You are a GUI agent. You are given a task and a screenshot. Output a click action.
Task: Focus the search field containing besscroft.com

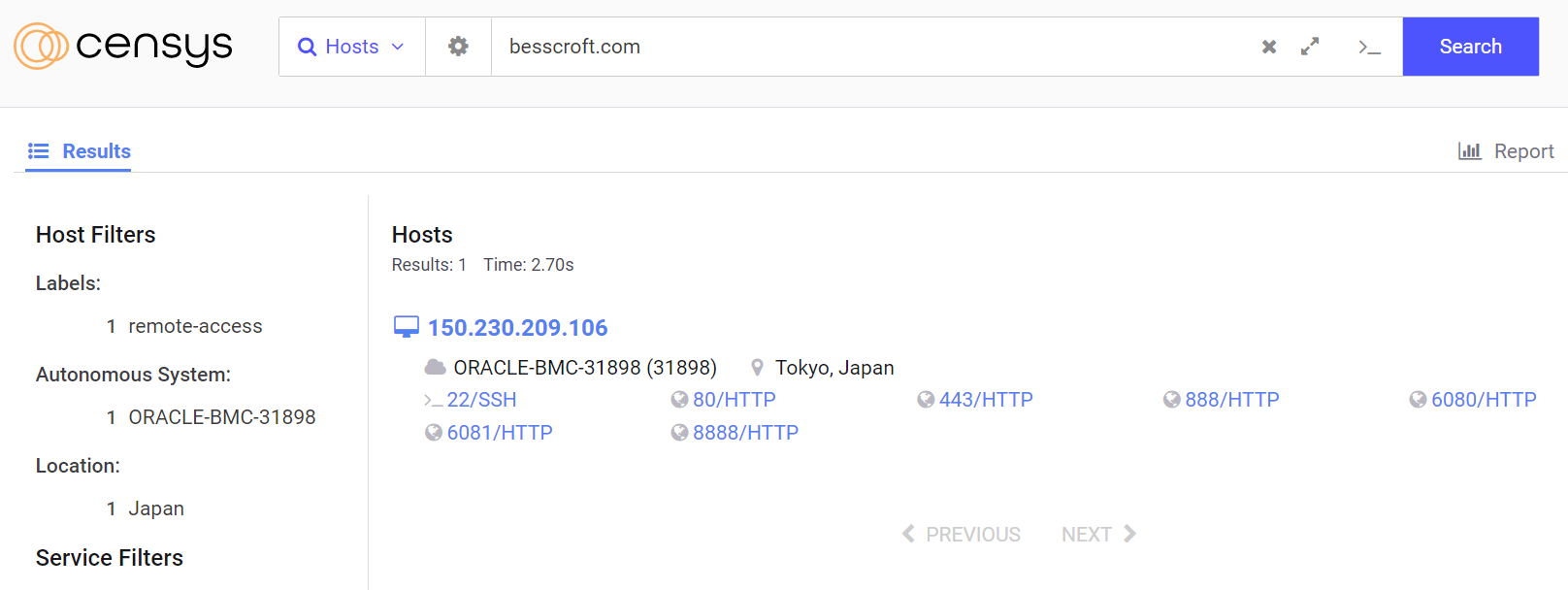[873, 47]
